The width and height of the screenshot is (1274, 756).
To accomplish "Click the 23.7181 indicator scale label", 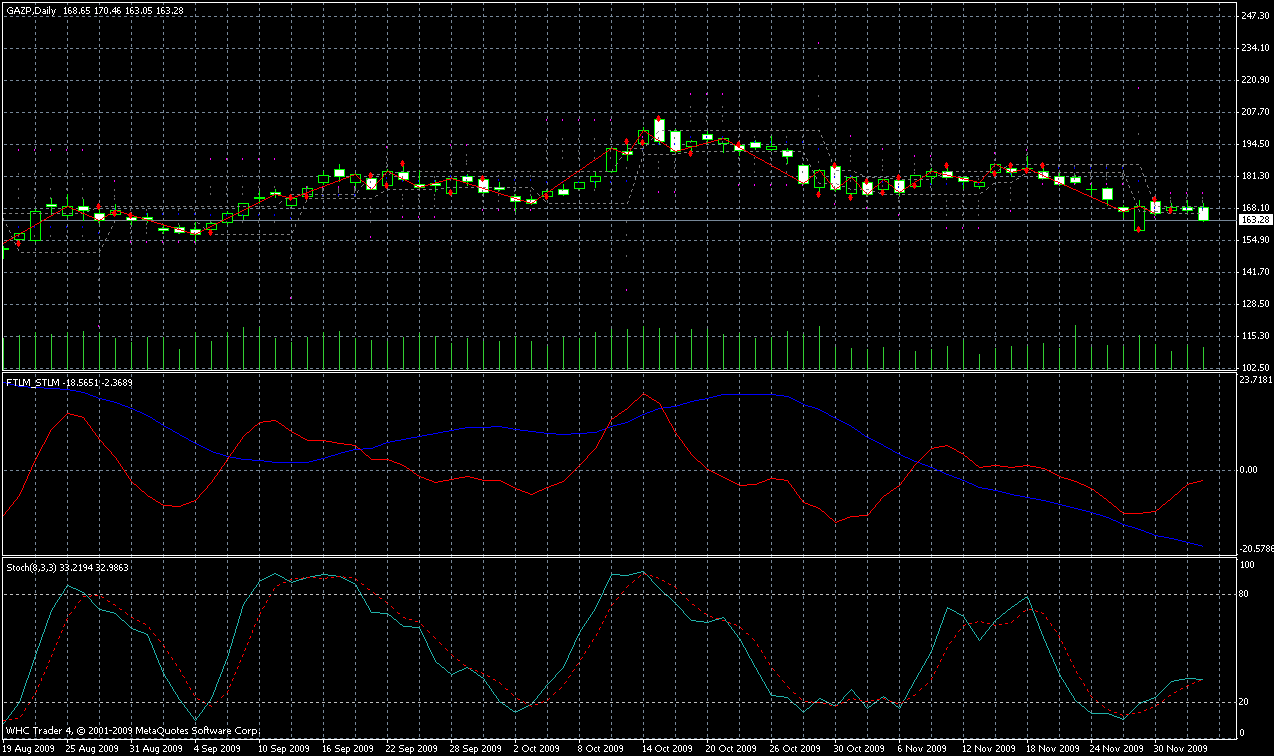I will 1254,380.
